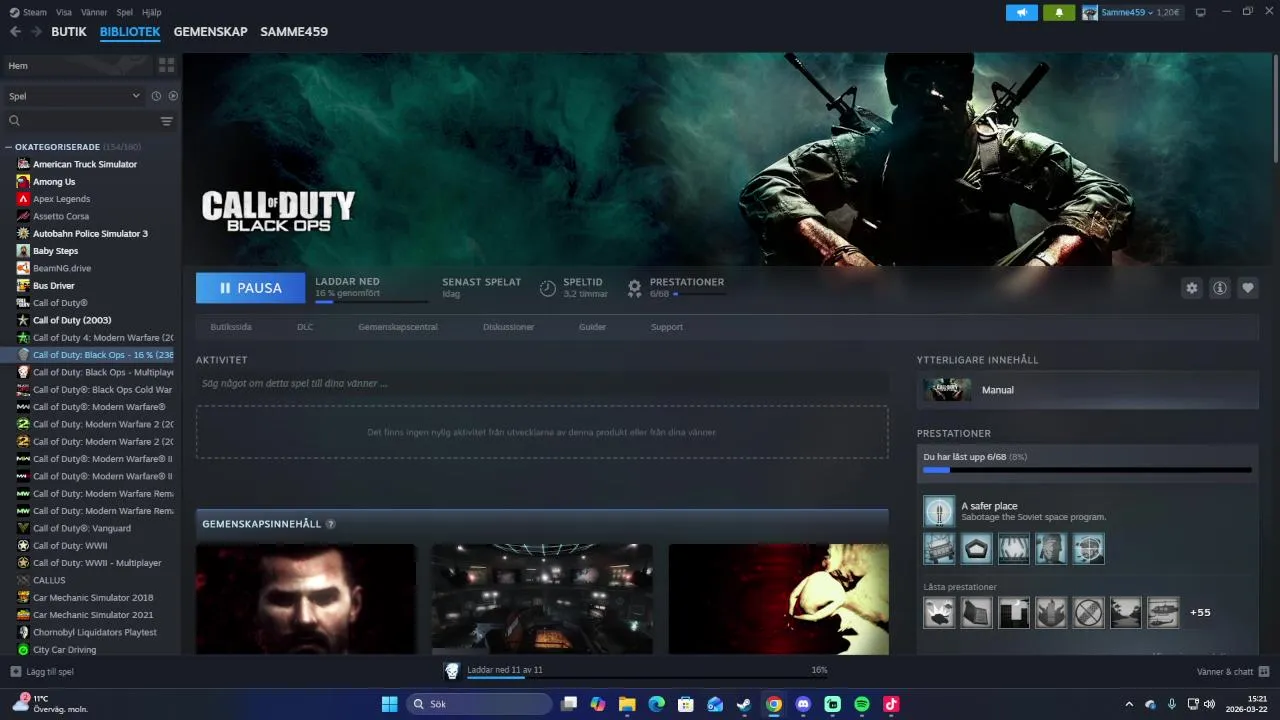The image size is (1280, 720).
Task: Open the Gemenskapscentral link
Action: point(398,327)
